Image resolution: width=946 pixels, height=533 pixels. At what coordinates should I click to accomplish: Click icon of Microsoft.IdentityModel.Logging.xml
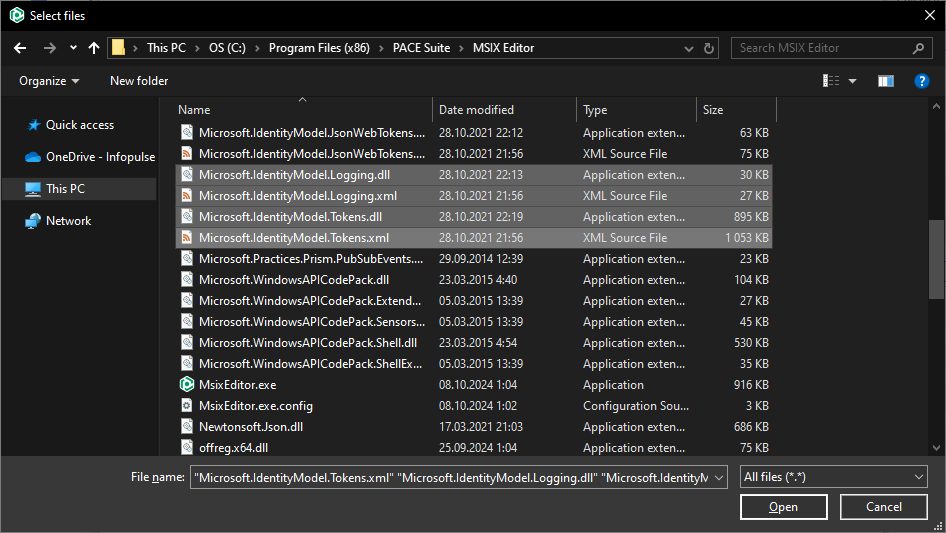coord(187,196)
